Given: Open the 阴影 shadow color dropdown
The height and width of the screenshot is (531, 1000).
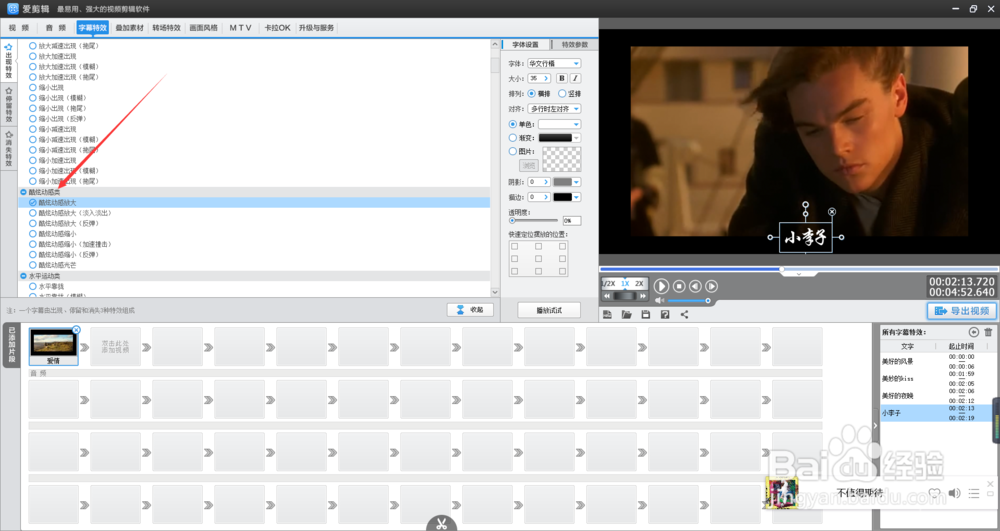Looking at the screenshot, I should [577, 182].
